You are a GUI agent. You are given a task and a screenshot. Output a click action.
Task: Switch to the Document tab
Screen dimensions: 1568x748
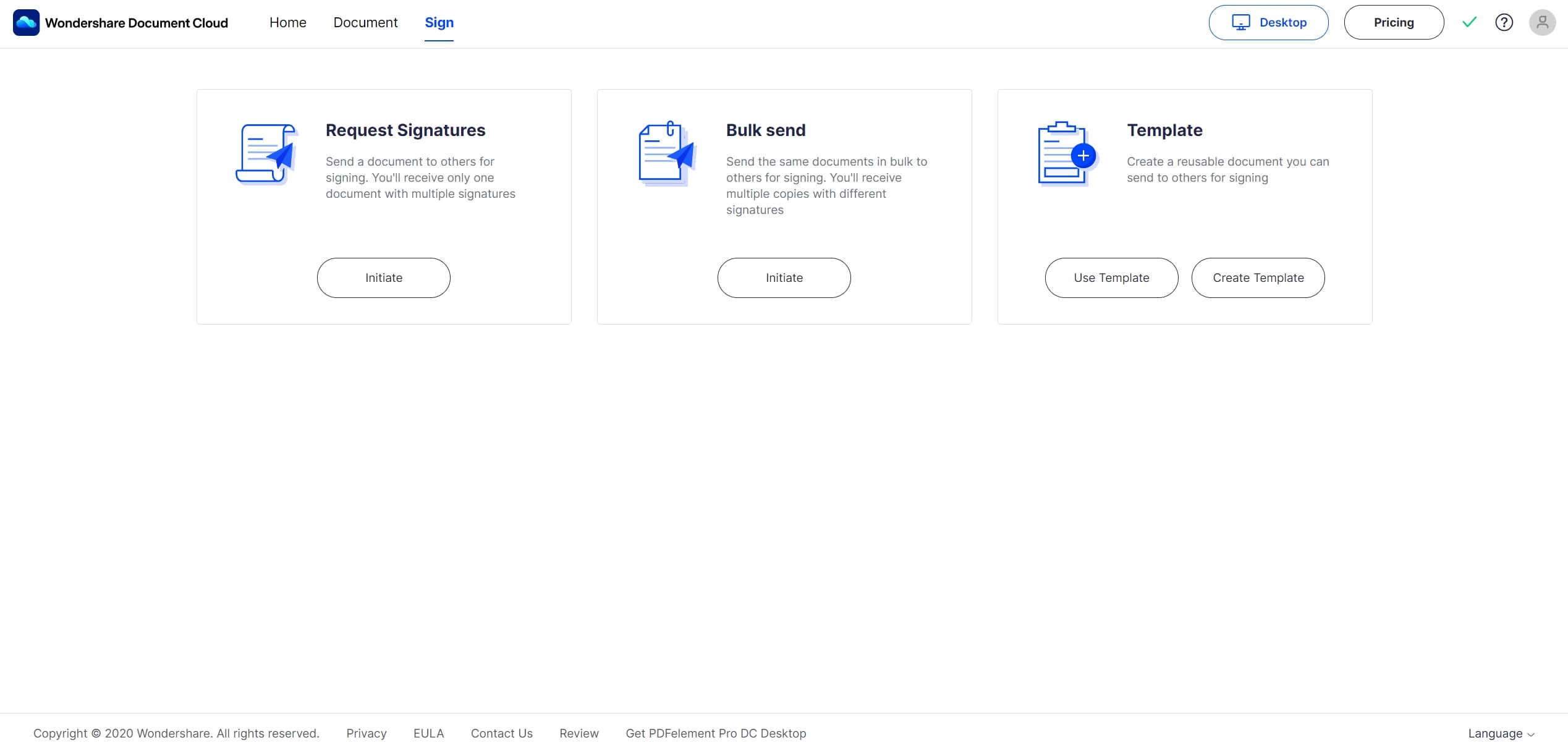[x=365, y=23]
